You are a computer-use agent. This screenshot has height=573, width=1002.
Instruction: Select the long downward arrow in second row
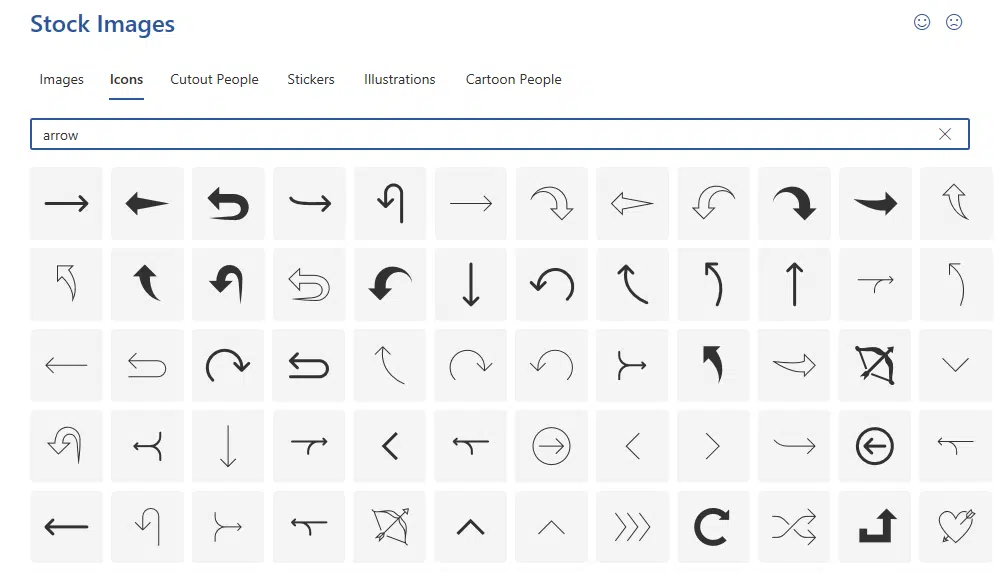coord(471,284)
